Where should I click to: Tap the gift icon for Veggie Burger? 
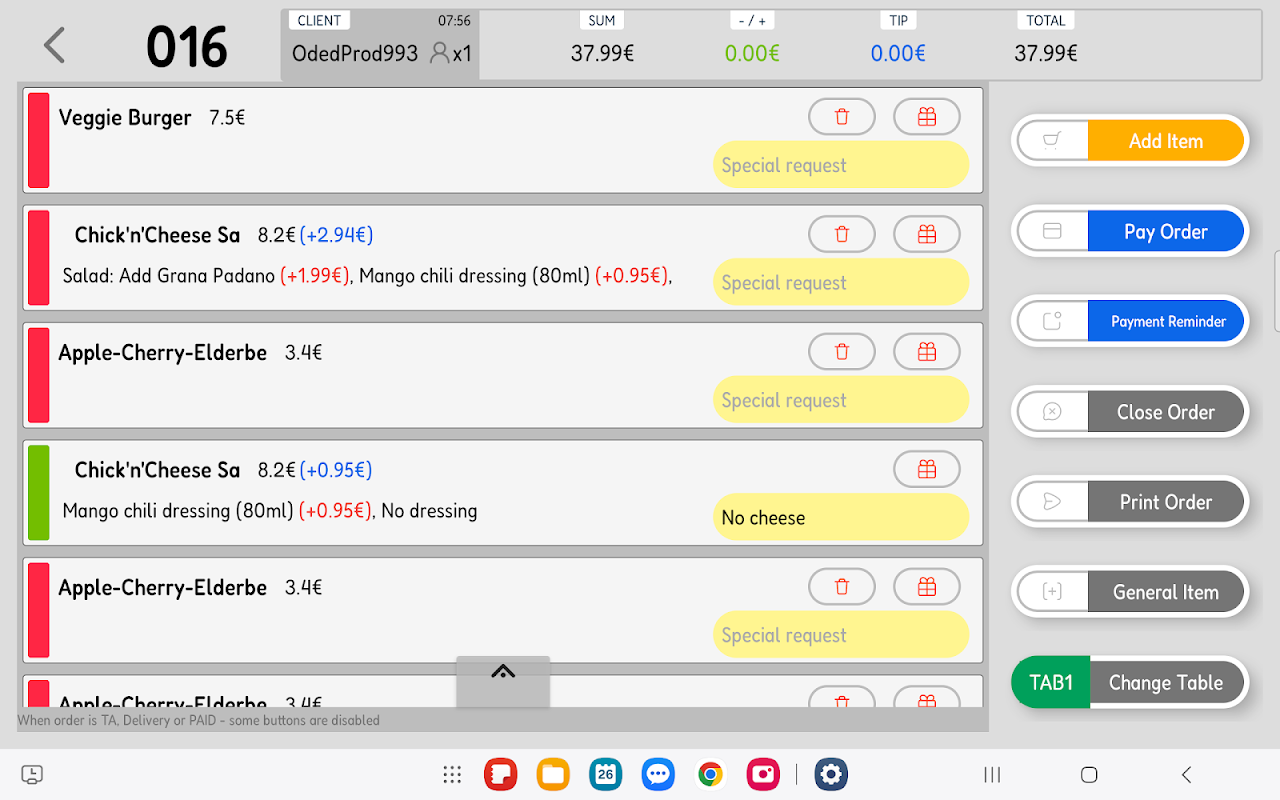click(x=927, y=117)
